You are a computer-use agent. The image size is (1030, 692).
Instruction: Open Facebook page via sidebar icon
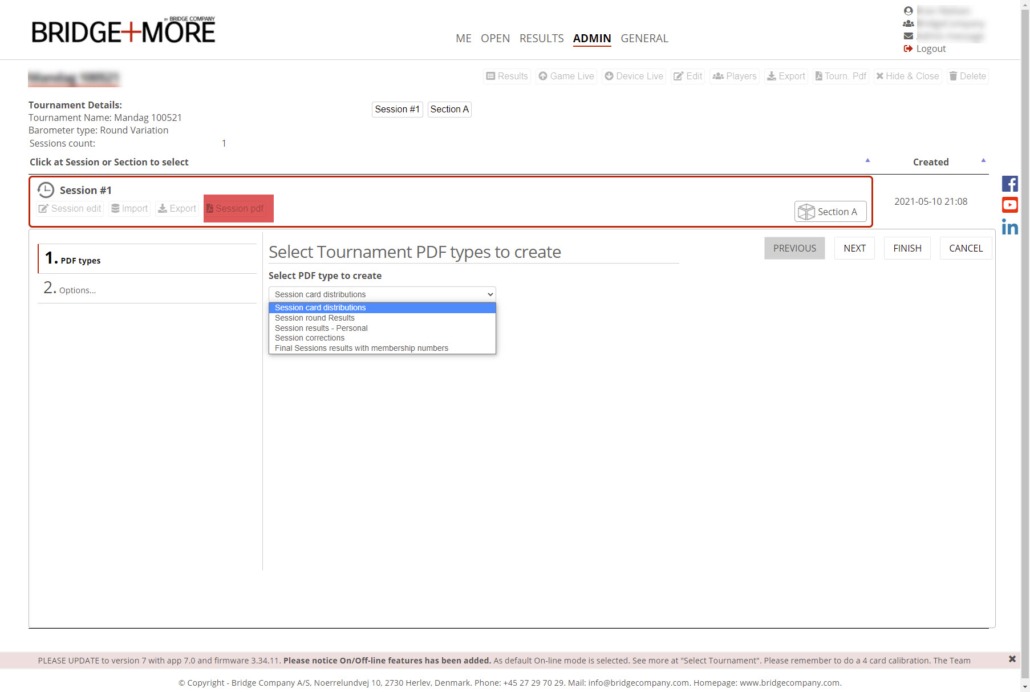[1009, 184]
